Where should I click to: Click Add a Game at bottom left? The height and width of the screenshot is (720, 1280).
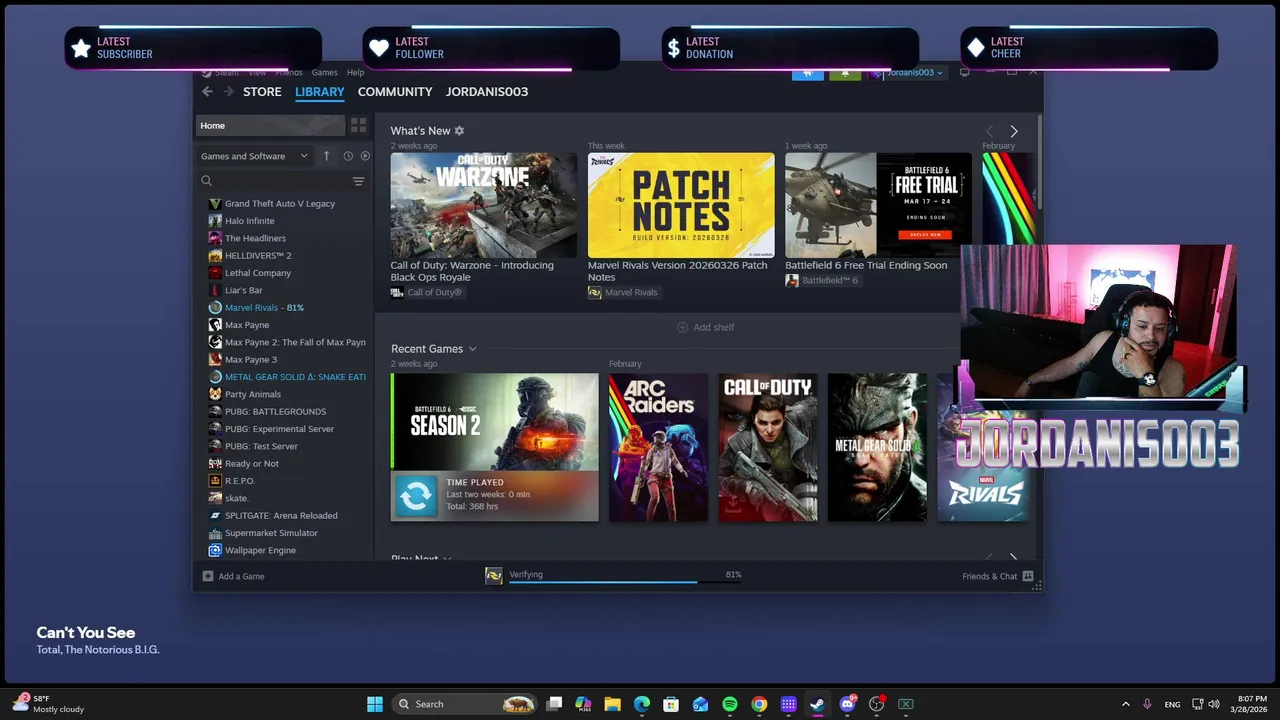pyautogui.click(x=234, y=576)
